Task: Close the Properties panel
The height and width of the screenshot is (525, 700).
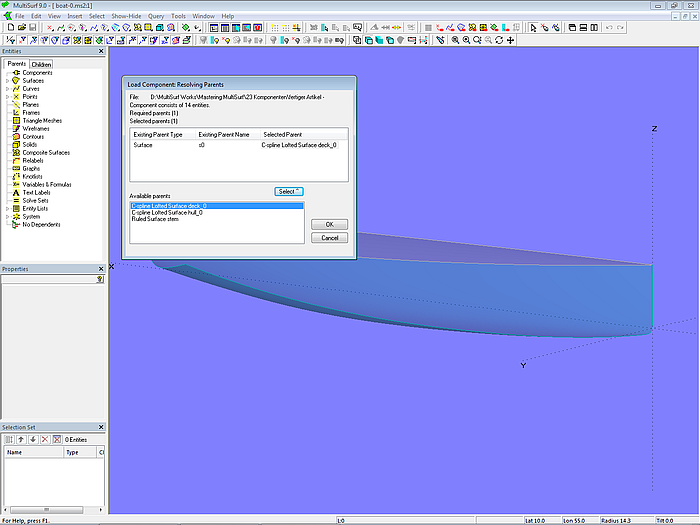Action: tap(101, 269)
